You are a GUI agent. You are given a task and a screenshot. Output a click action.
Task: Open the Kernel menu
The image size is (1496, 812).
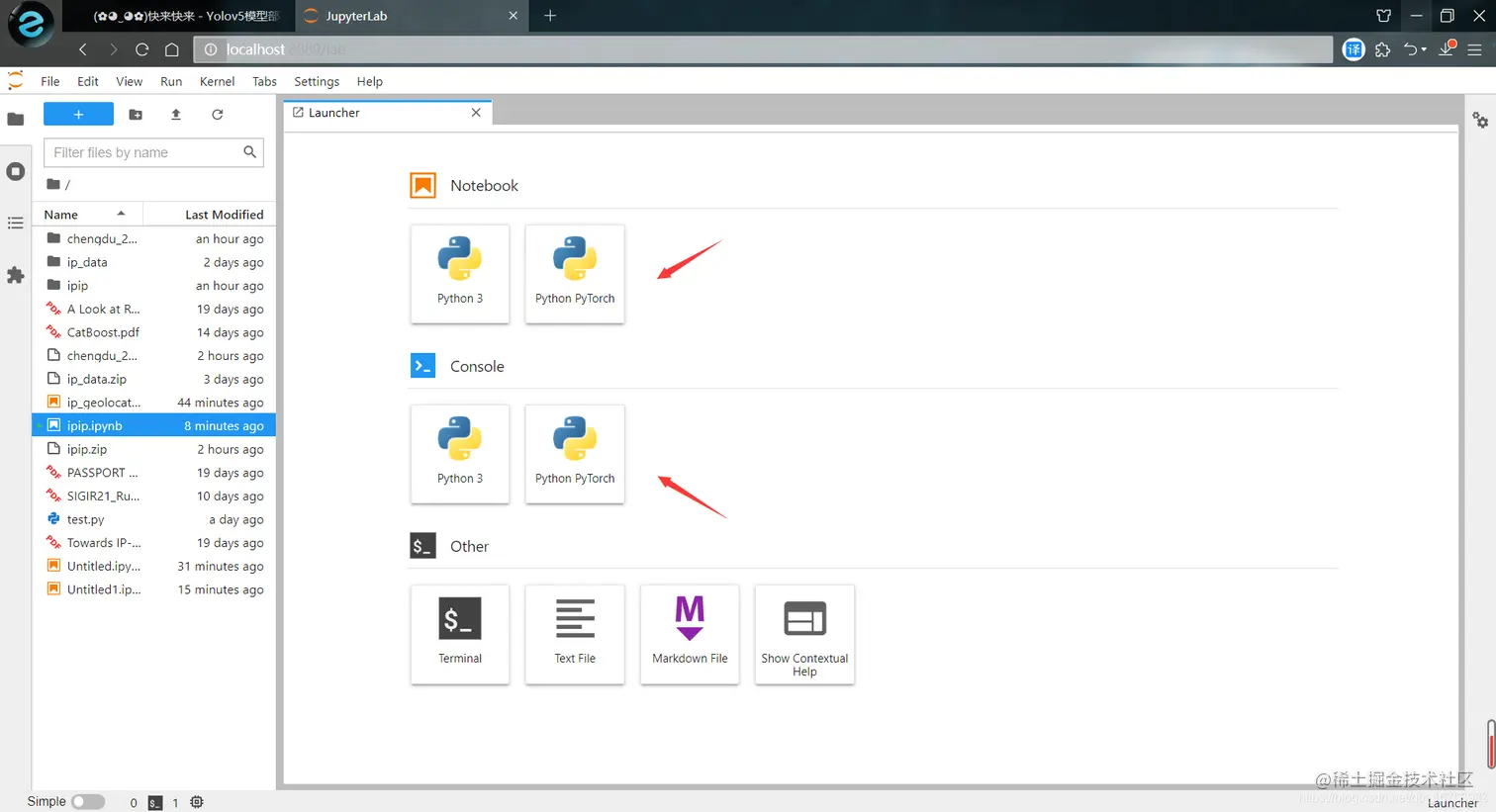coord(217,81)
